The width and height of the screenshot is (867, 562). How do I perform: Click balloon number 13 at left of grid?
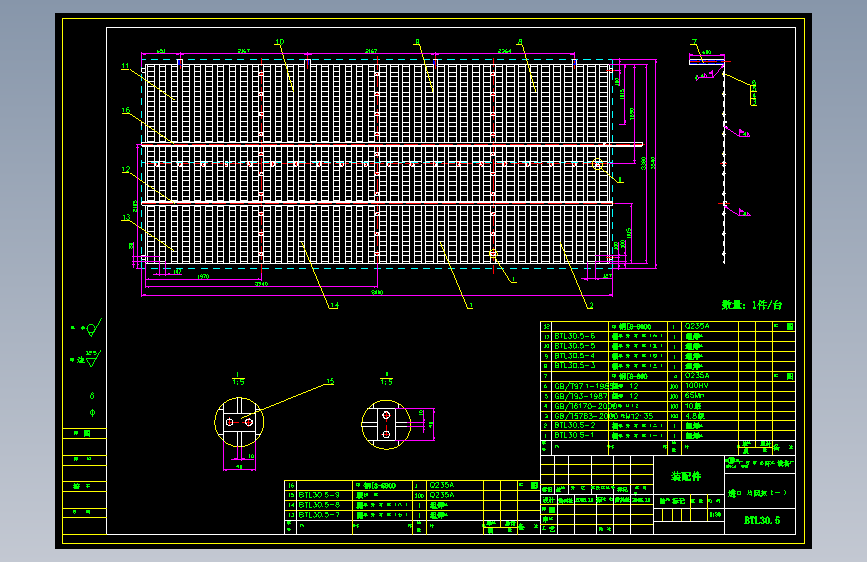point(126,217)
